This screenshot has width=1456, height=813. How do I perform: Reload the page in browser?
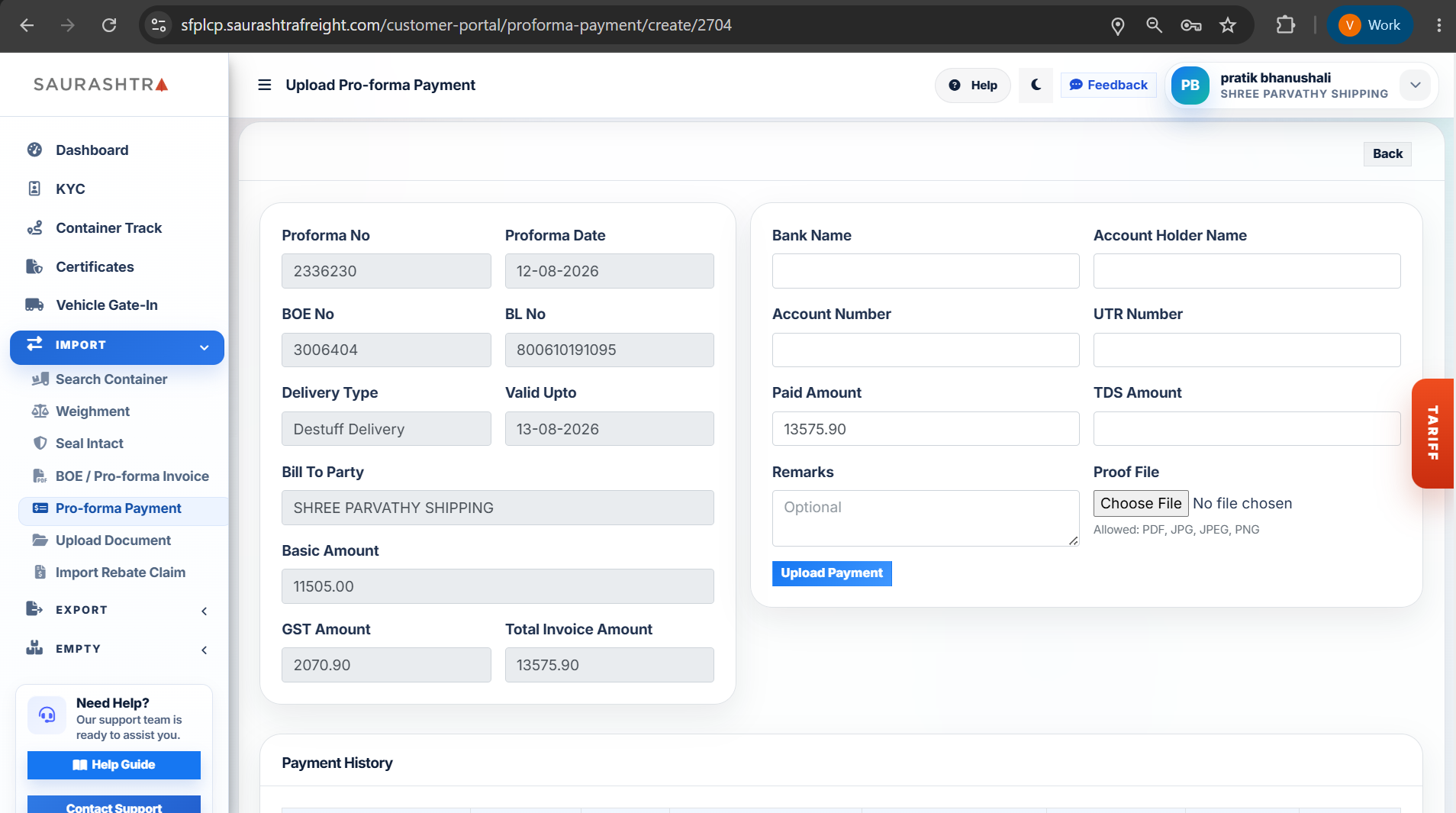(x=109, y=25)
